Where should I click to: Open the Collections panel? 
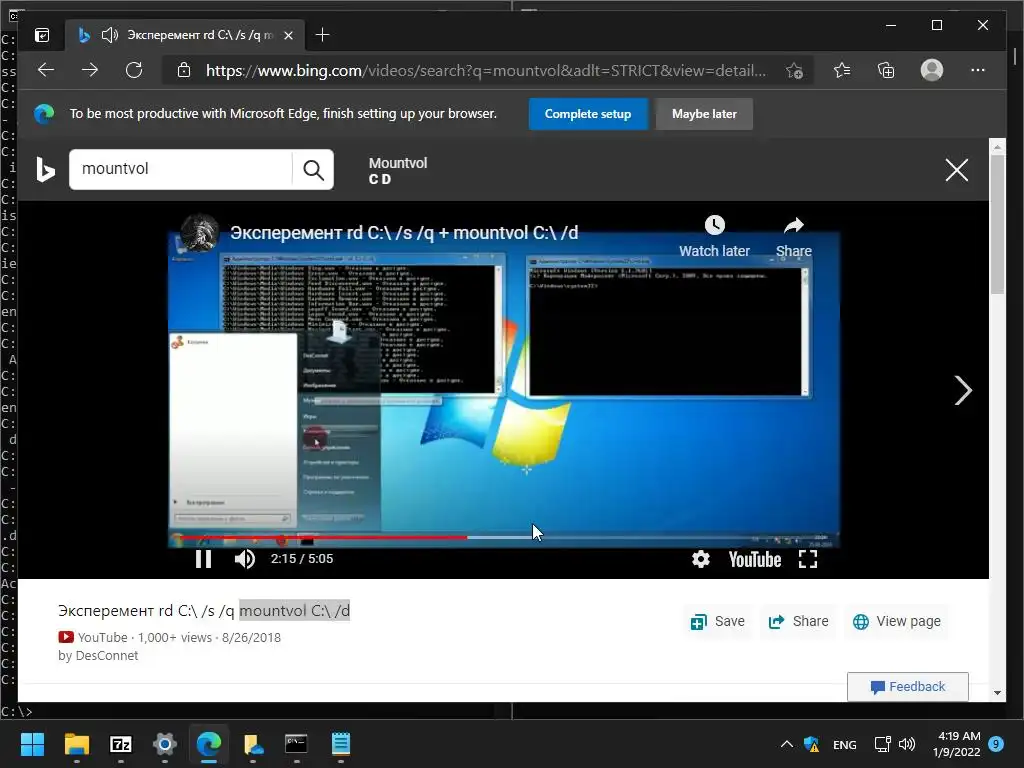click(x=886, y=70)
